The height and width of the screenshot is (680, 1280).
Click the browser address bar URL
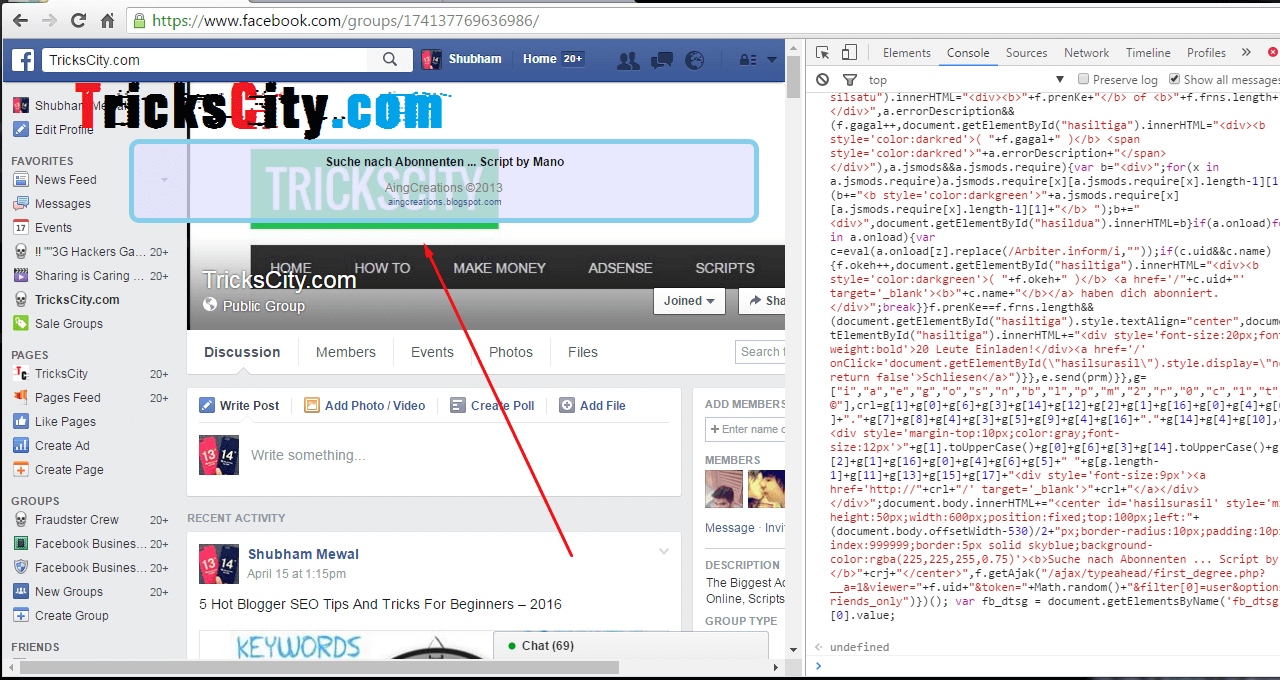tap(345, 20)
